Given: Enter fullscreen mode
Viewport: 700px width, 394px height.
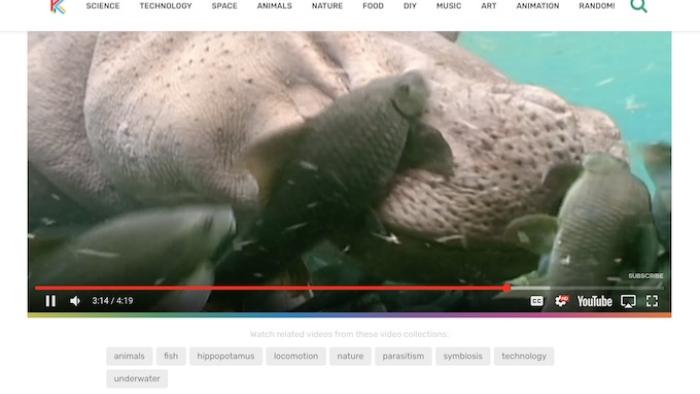Looking at the screenshot, I should pyautogui.click(x=652, y=301).
